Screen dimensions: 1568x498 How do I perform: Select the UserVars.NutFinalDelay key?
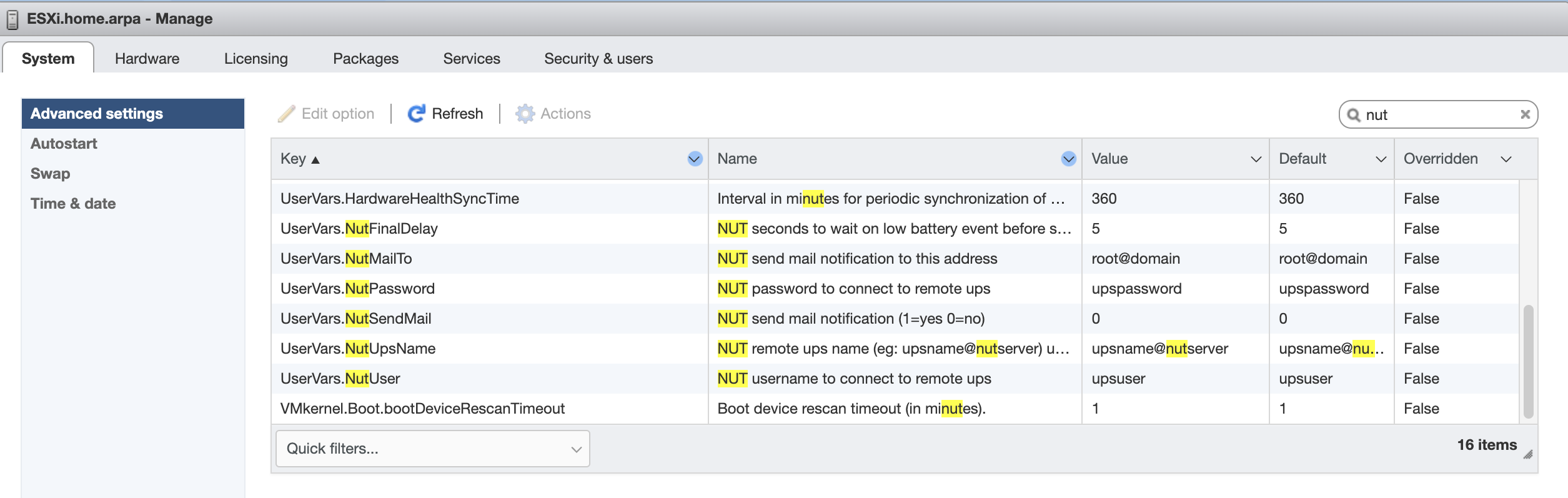coord(359,229)
